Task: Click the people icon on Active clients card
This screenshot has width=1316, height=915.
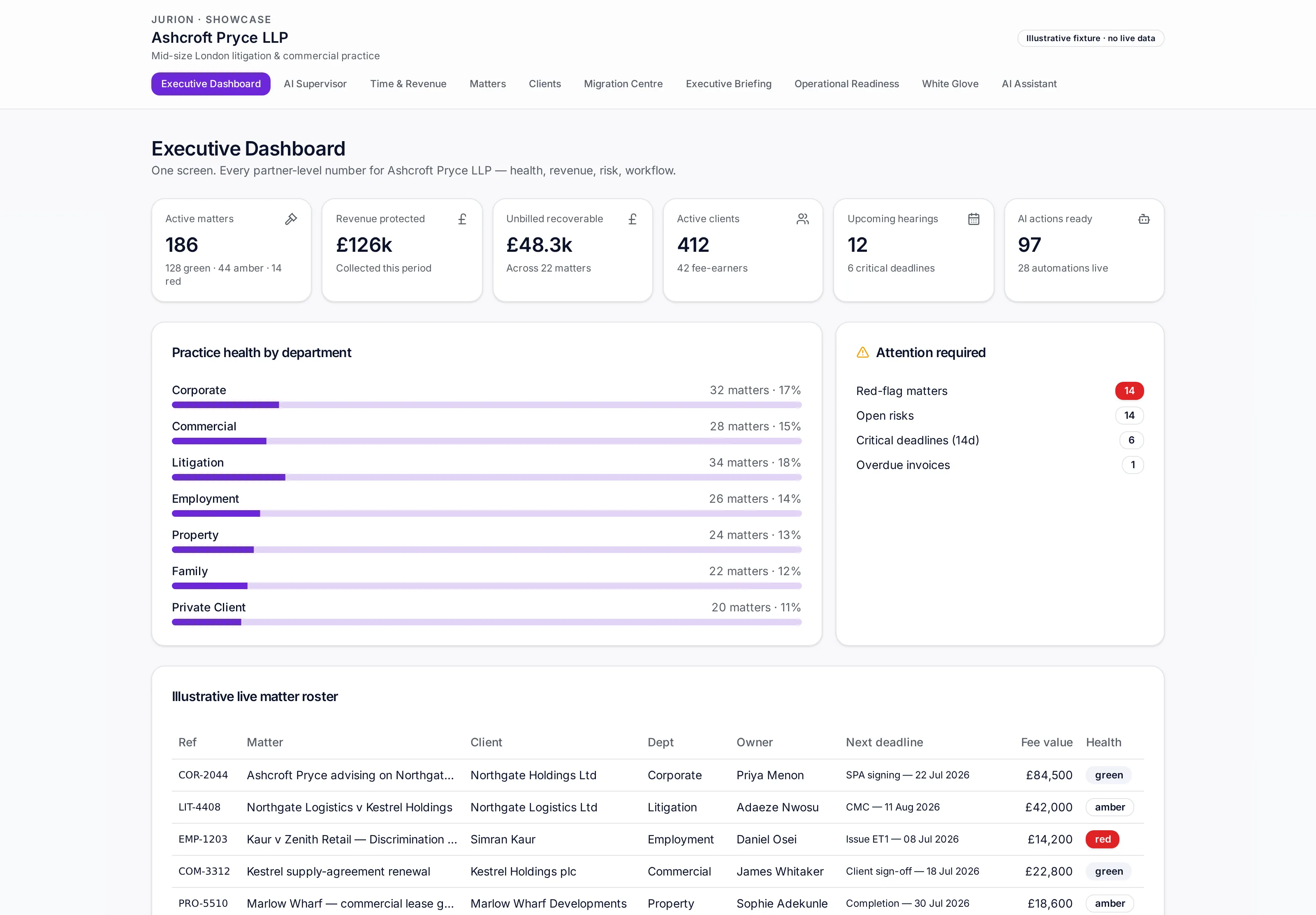Action: pos(803,219)
